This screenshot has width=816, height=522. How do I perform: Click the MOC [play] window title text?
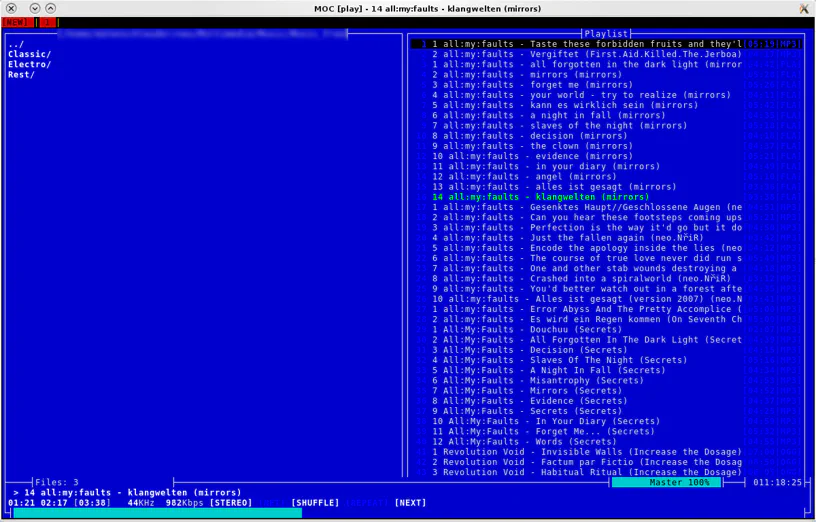(x=427, y=8)
